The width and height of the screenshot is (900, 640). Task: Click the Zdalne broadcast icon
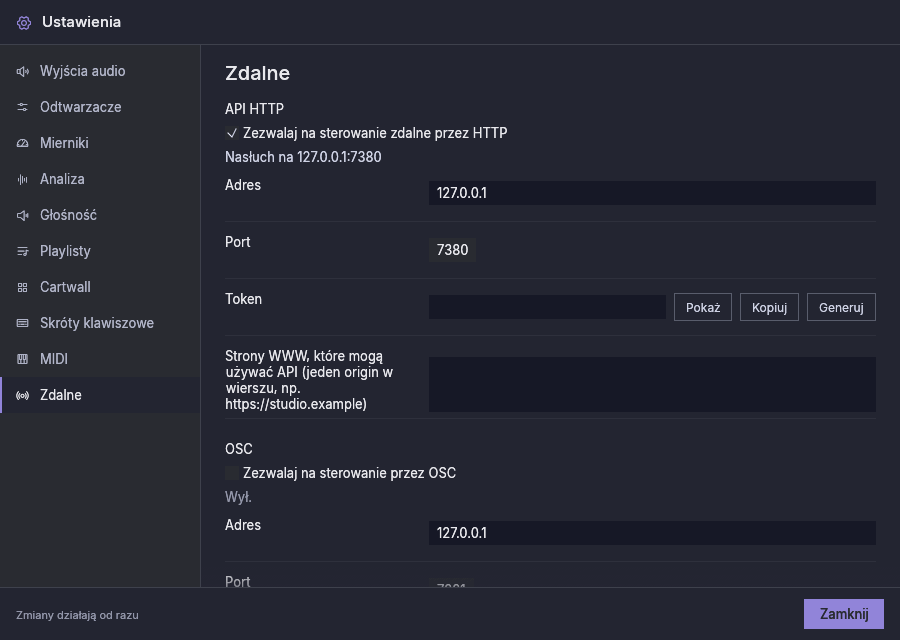click(x=22, y=395)
